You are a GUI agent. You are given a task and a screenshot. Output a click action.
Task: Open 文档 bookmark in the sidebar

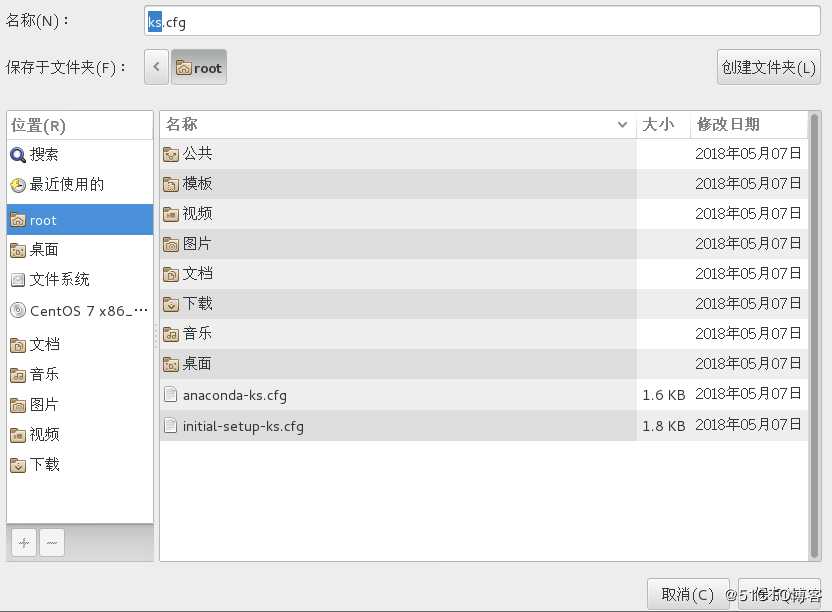80,344
